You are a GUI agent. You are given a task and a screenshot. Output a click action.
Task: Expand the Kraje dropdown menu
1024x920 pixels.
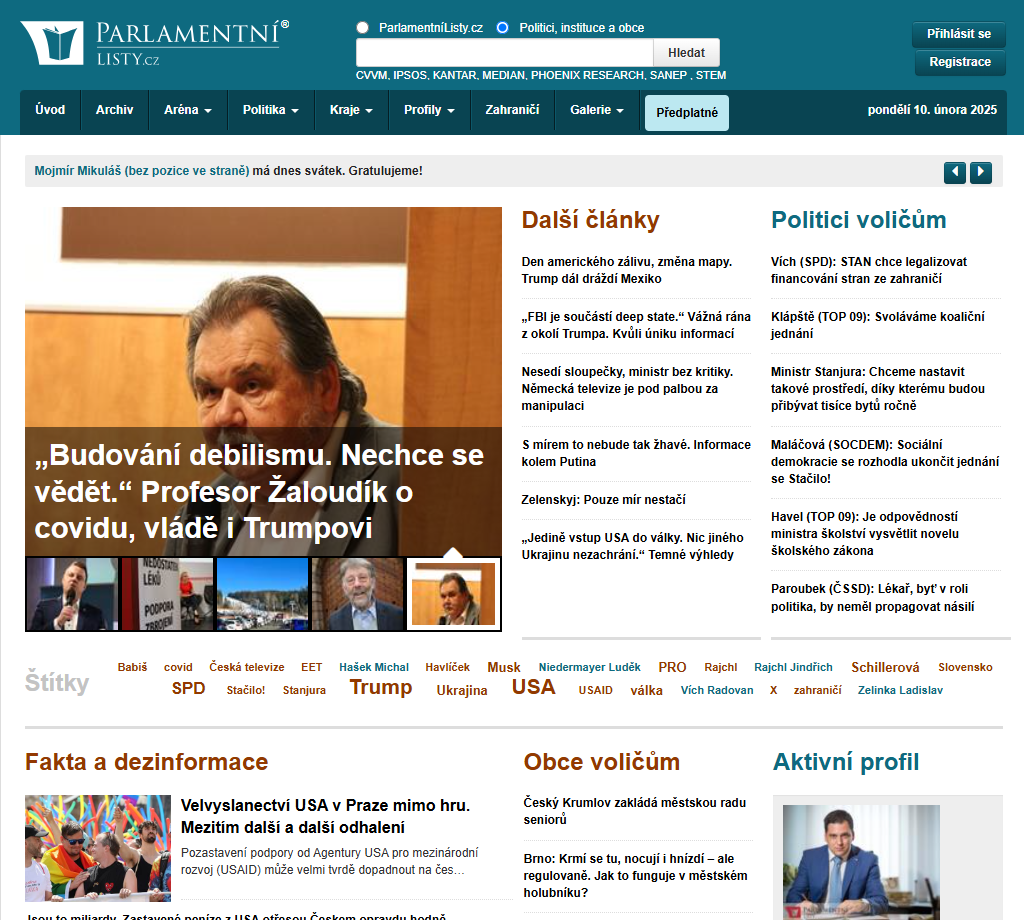pos(351,110)
